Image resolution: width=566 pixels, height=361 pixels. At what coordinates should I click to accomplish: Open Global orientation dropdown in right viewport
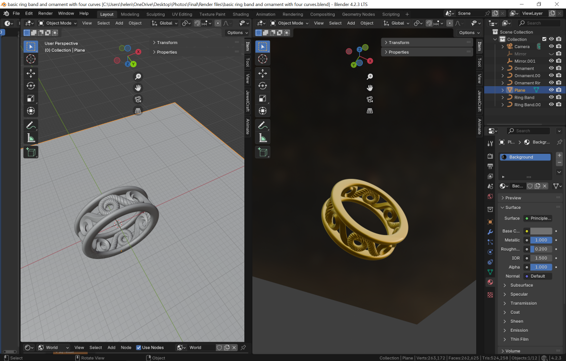tap(396, 23)
